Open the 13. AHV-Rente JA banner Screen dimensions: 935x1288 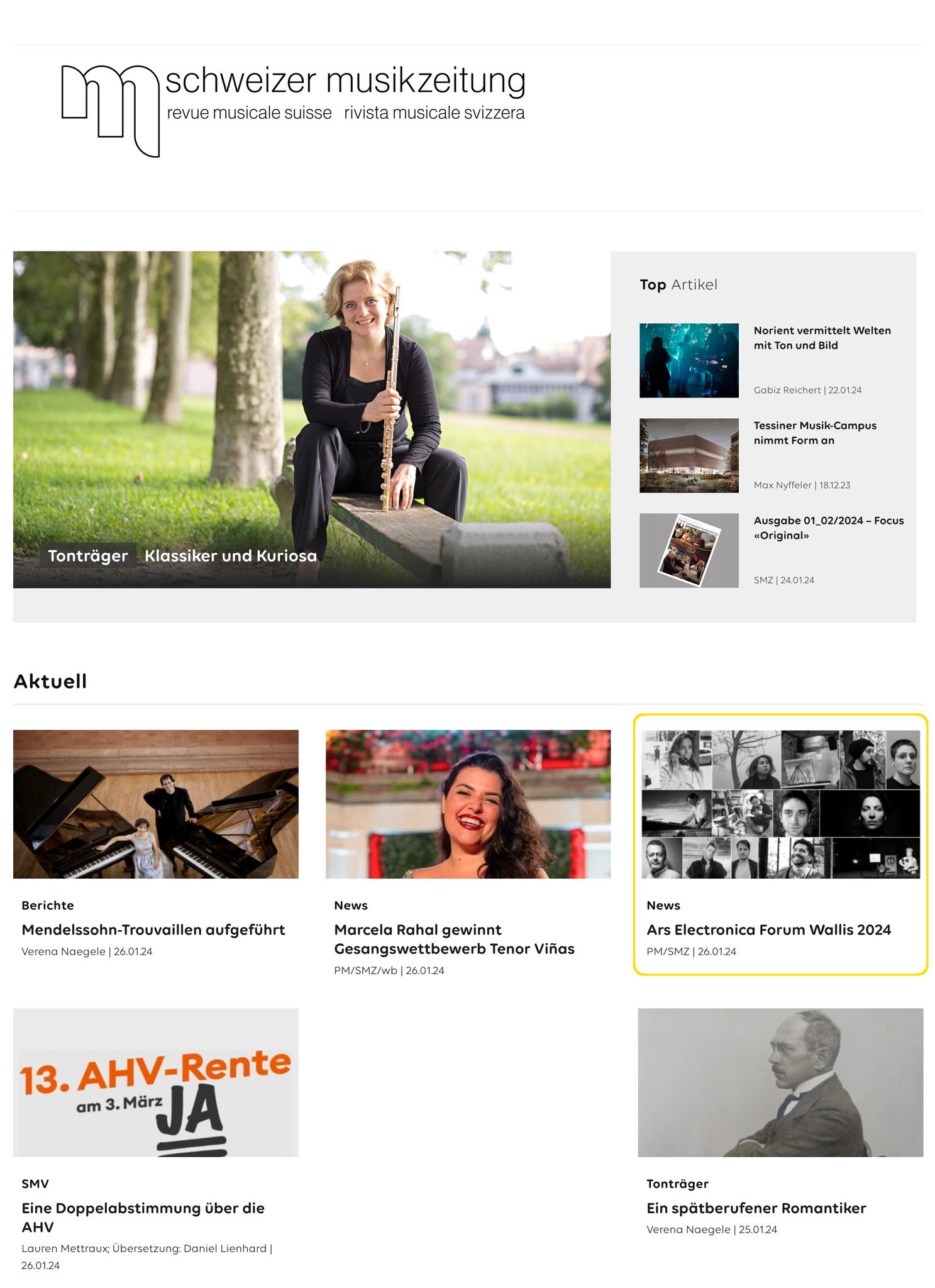(x=156, y=1082)
